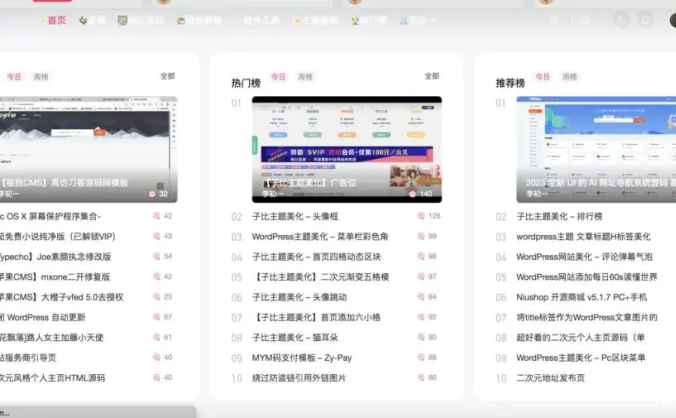Screen dimensions: 676x418
Task: Open 子比主题美化 – 排行榜 in 推荐榜
Action: pos(559,216)
